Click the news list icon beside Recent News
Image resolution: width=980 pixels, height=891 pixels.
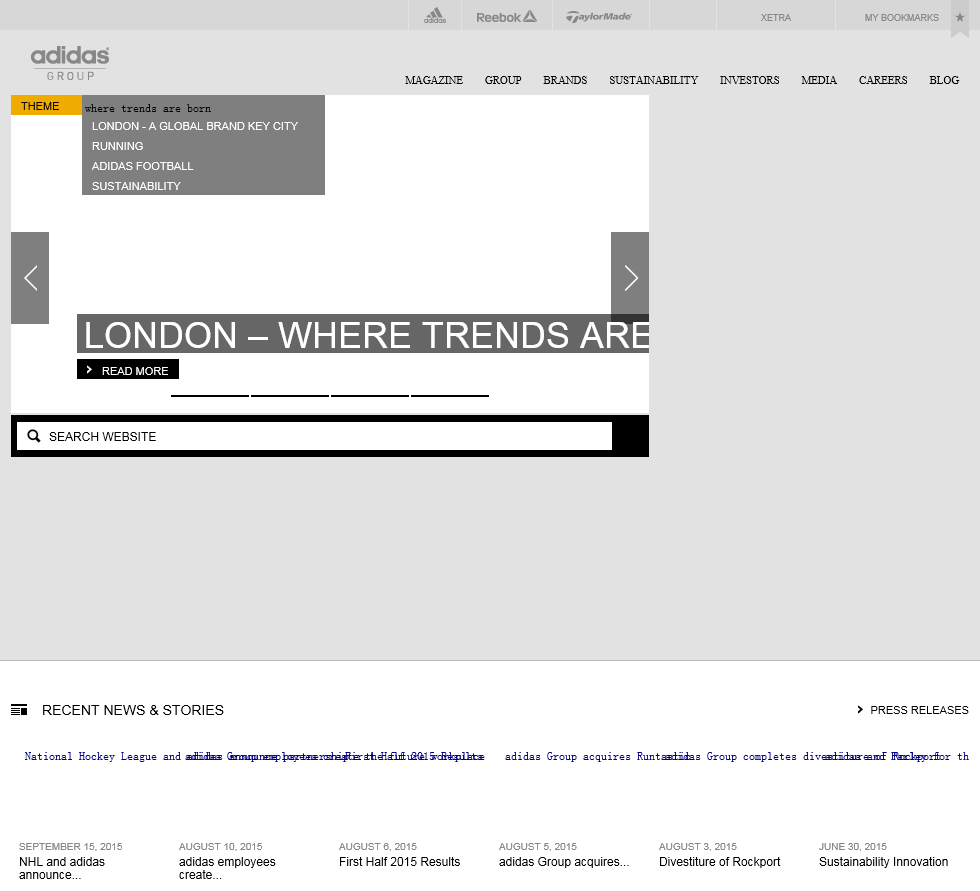(19, 710)
